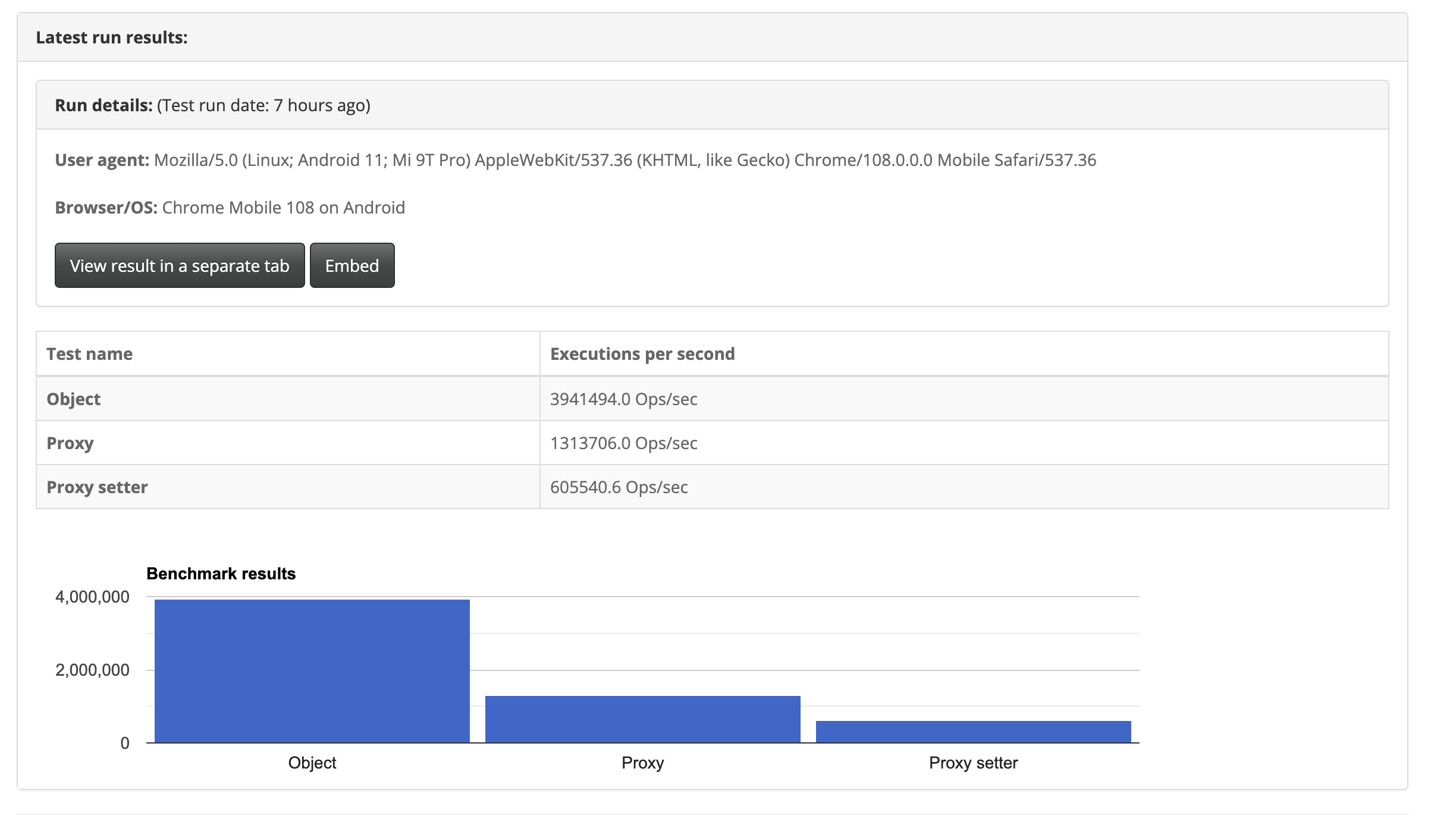Click the Proxy setter axis label
The width and height of the screenshot is (1456, 828).
click(x=973, y=763)
